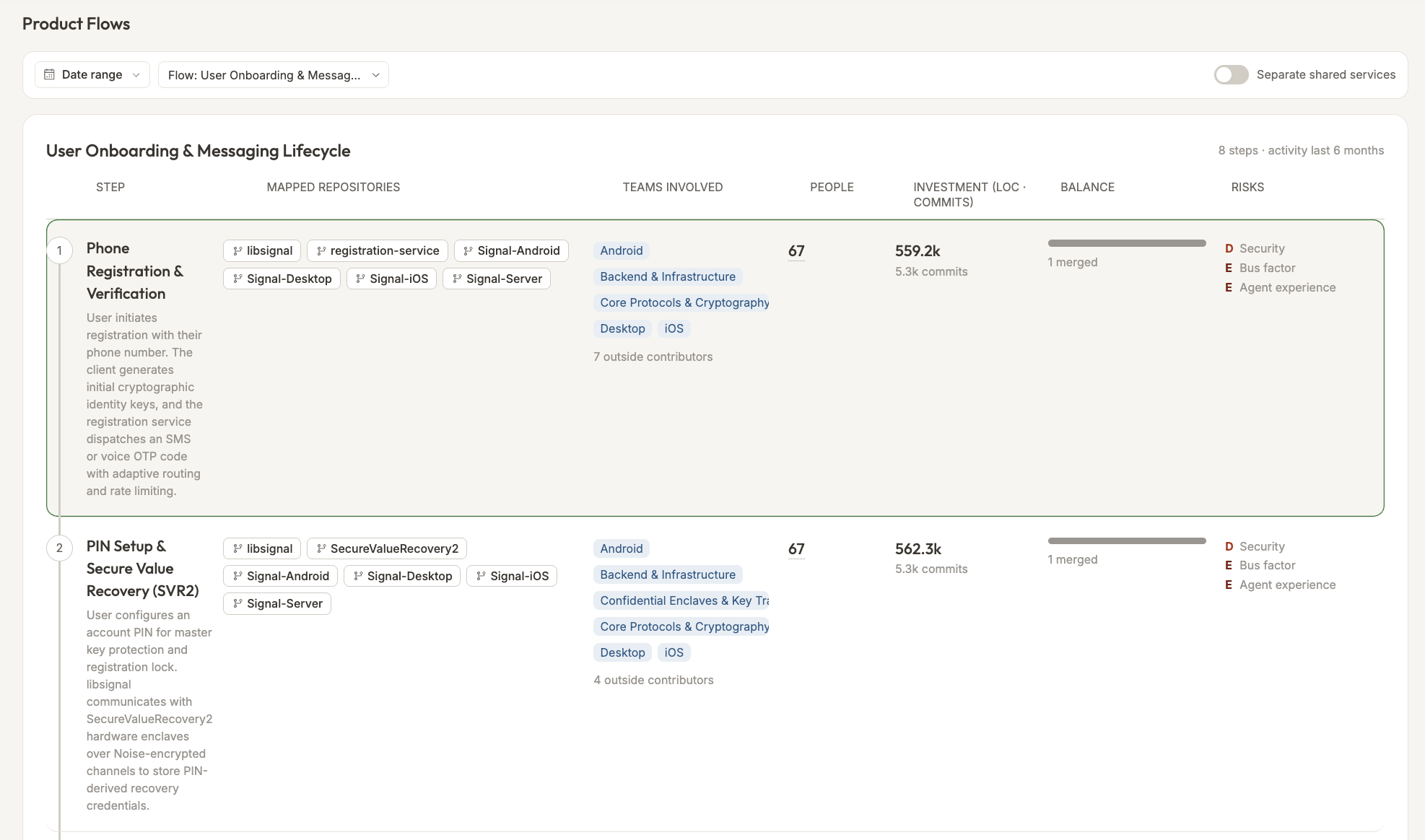Click 4 outside contributors text
Viewport: 1425px width, 840px height.
(653, 680)
